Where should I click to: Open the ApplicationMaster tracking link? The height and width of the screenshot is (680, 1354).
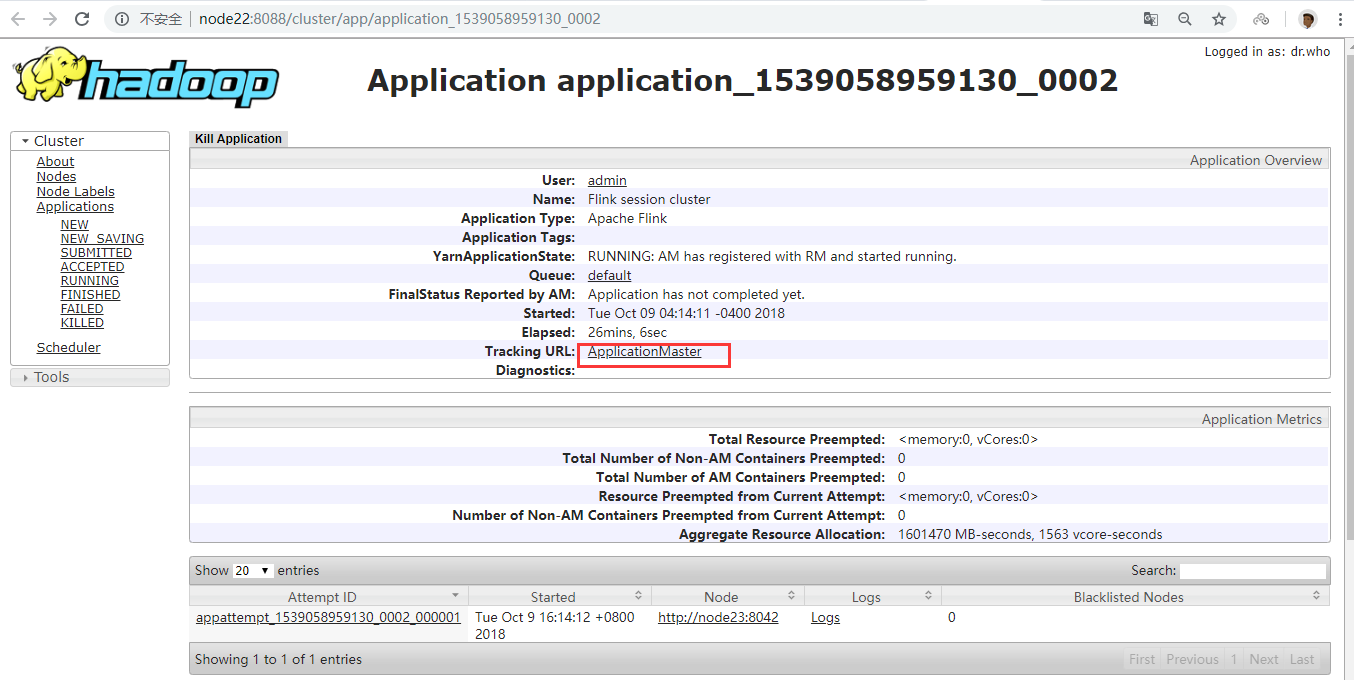pos(644,352)
